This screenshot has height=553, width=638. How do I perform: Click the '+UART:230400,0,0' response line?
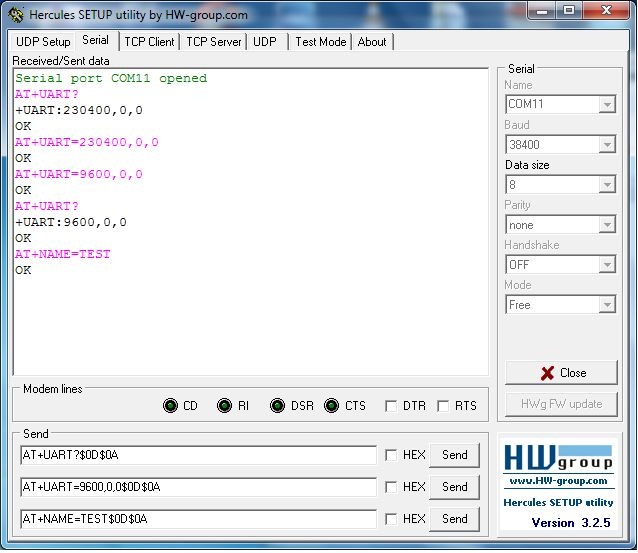(x=79, y=110)
